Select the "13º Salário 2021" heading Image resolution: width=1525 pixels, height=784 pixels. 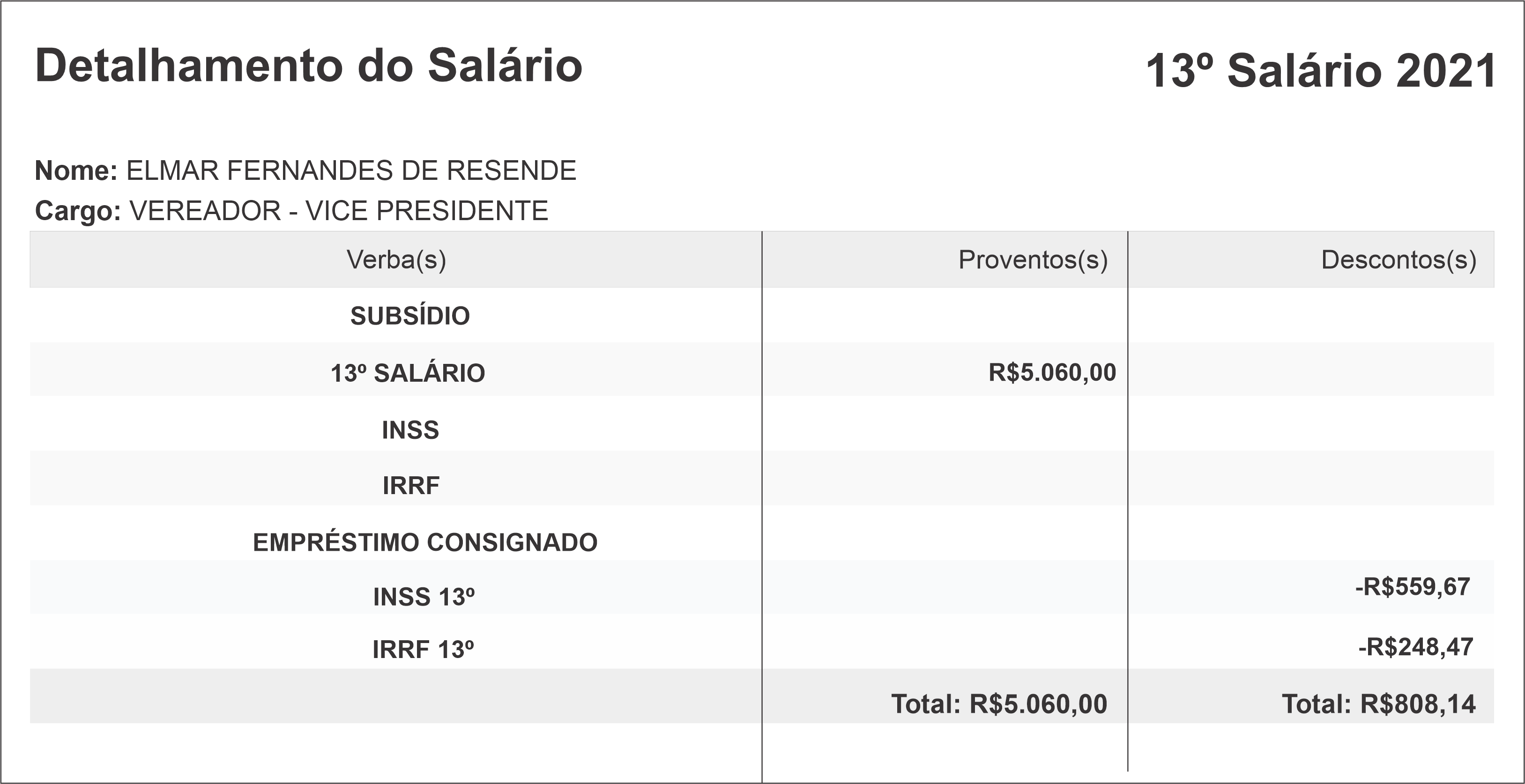(1320, 71)
